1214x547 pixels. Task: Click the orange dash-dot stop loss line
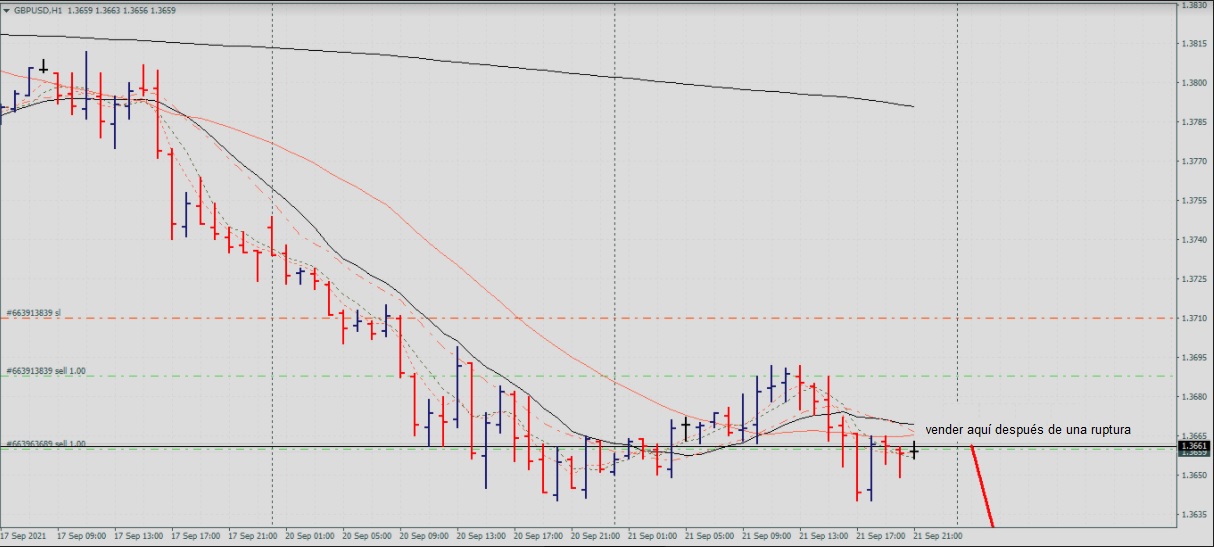coord(600,318)
